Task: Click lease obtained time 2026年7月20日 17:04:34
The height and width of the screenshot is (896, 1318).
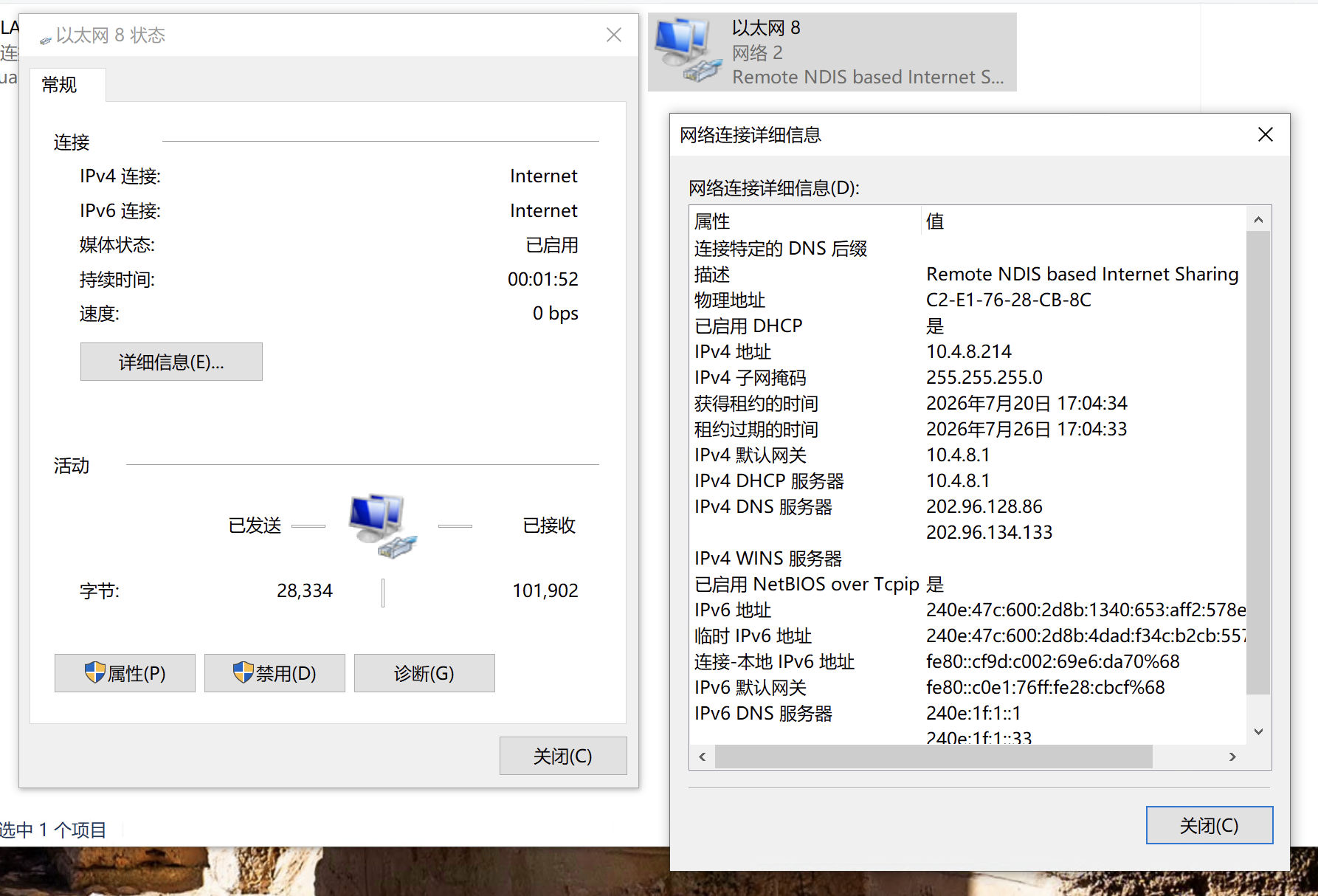Action: (1027, 404)
